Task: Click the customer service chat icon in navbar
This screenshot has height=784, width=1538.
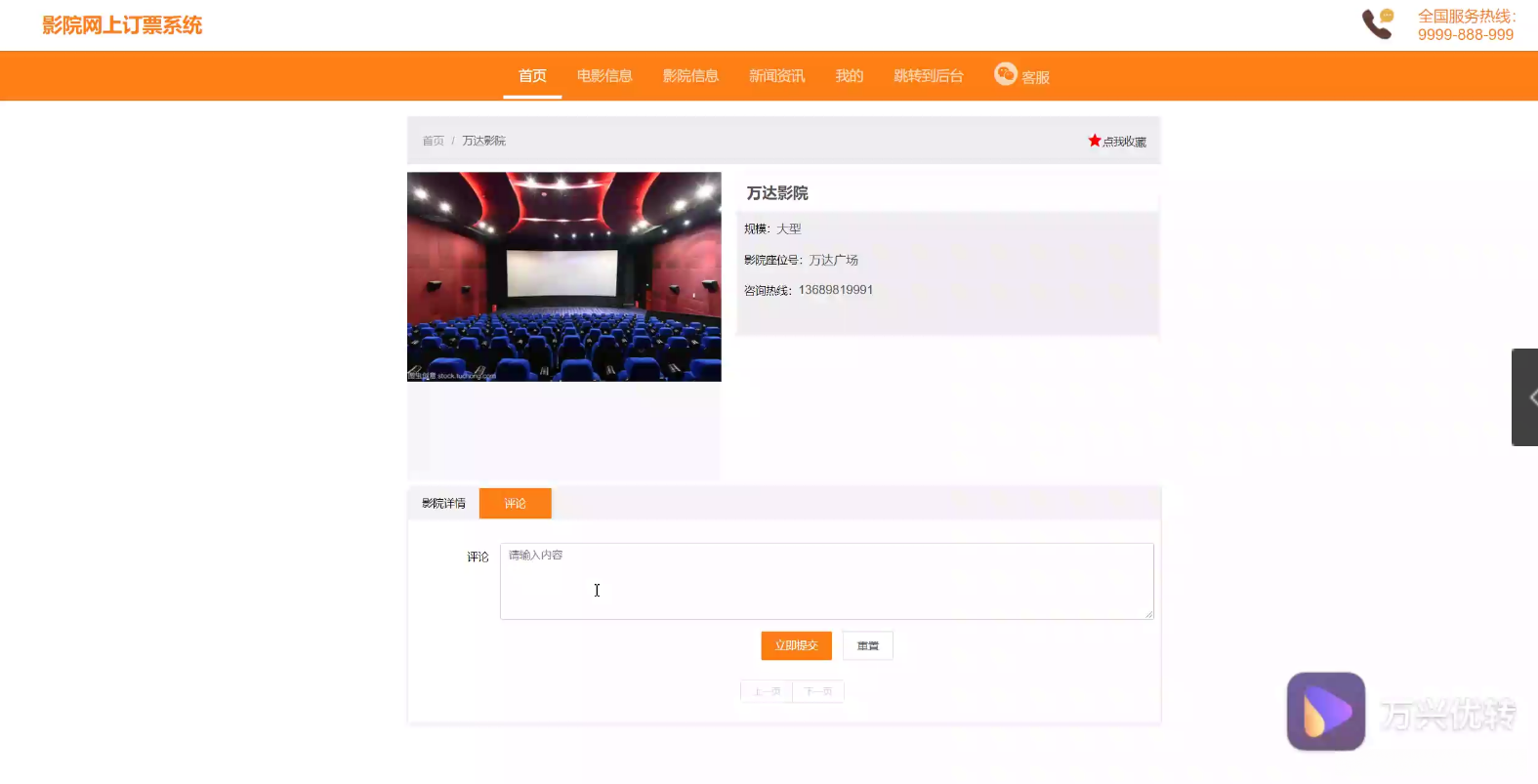Action: (x=1006, y=74)
